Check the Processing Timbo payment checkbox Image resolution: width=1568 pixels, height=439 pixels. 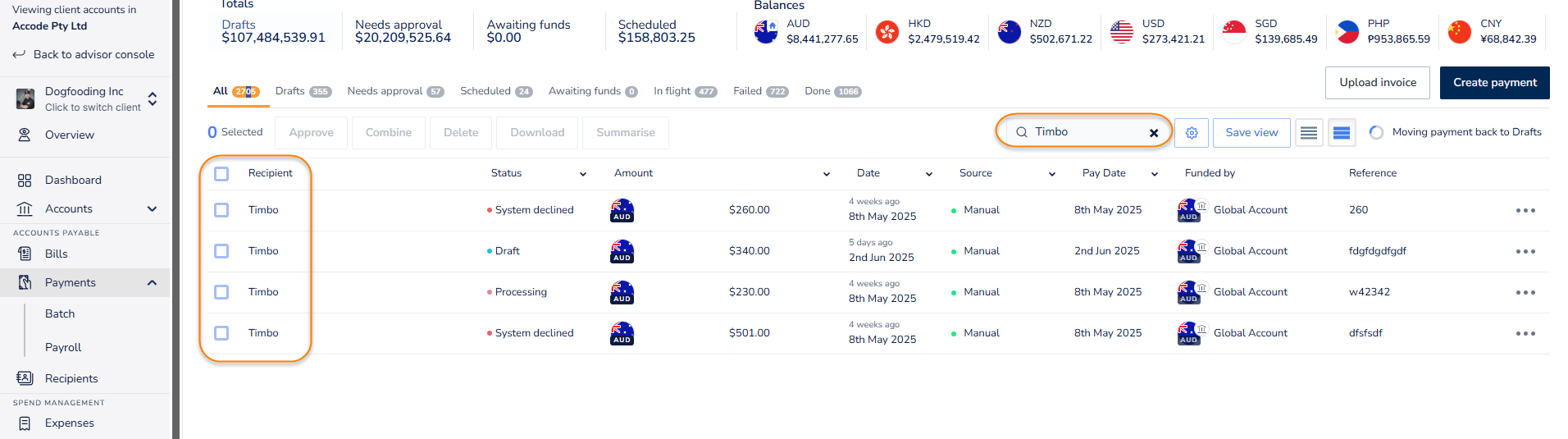click(221, 292)
